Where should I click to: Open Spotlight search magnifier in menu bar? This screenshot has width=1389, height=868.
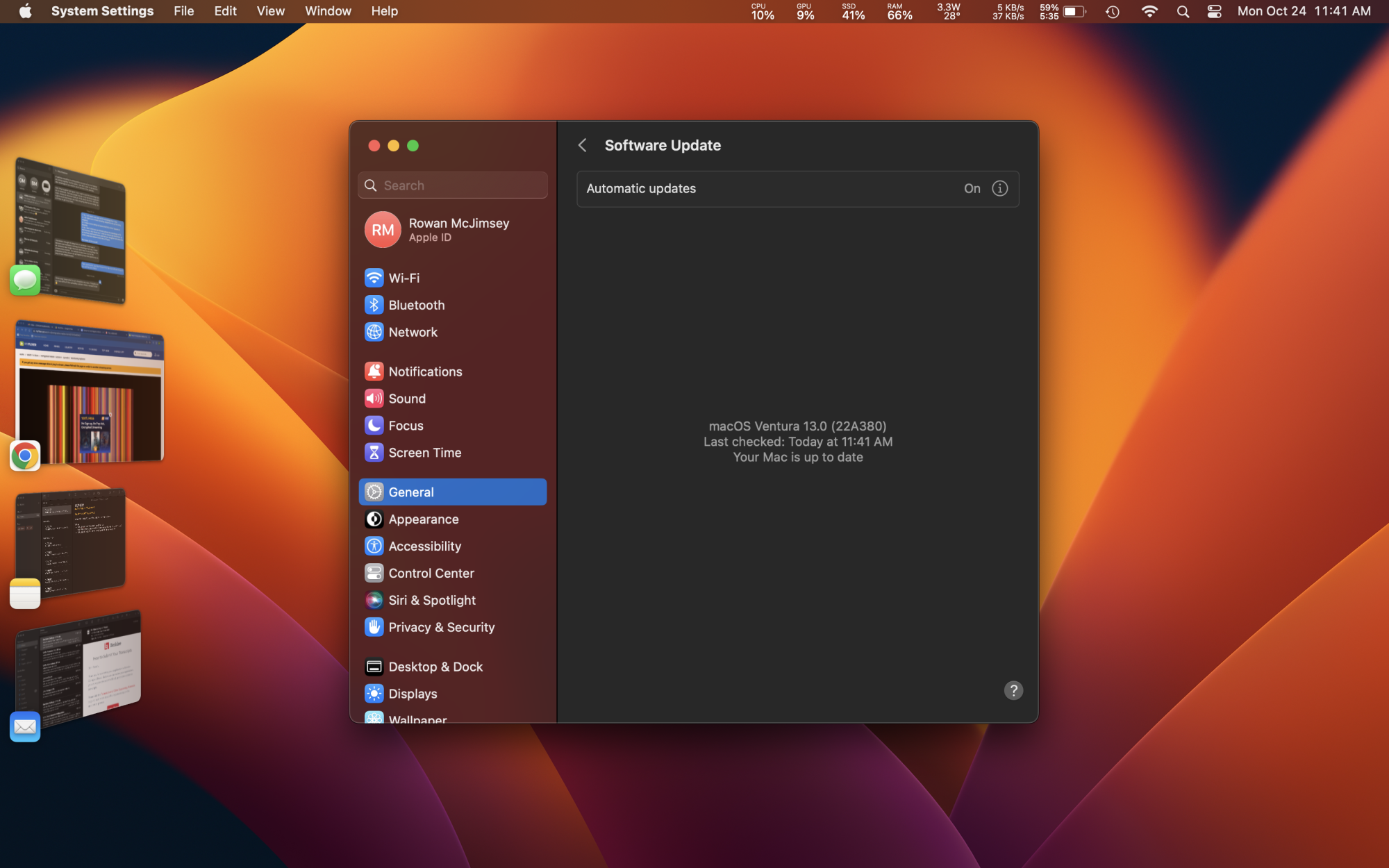point(1183,11)
